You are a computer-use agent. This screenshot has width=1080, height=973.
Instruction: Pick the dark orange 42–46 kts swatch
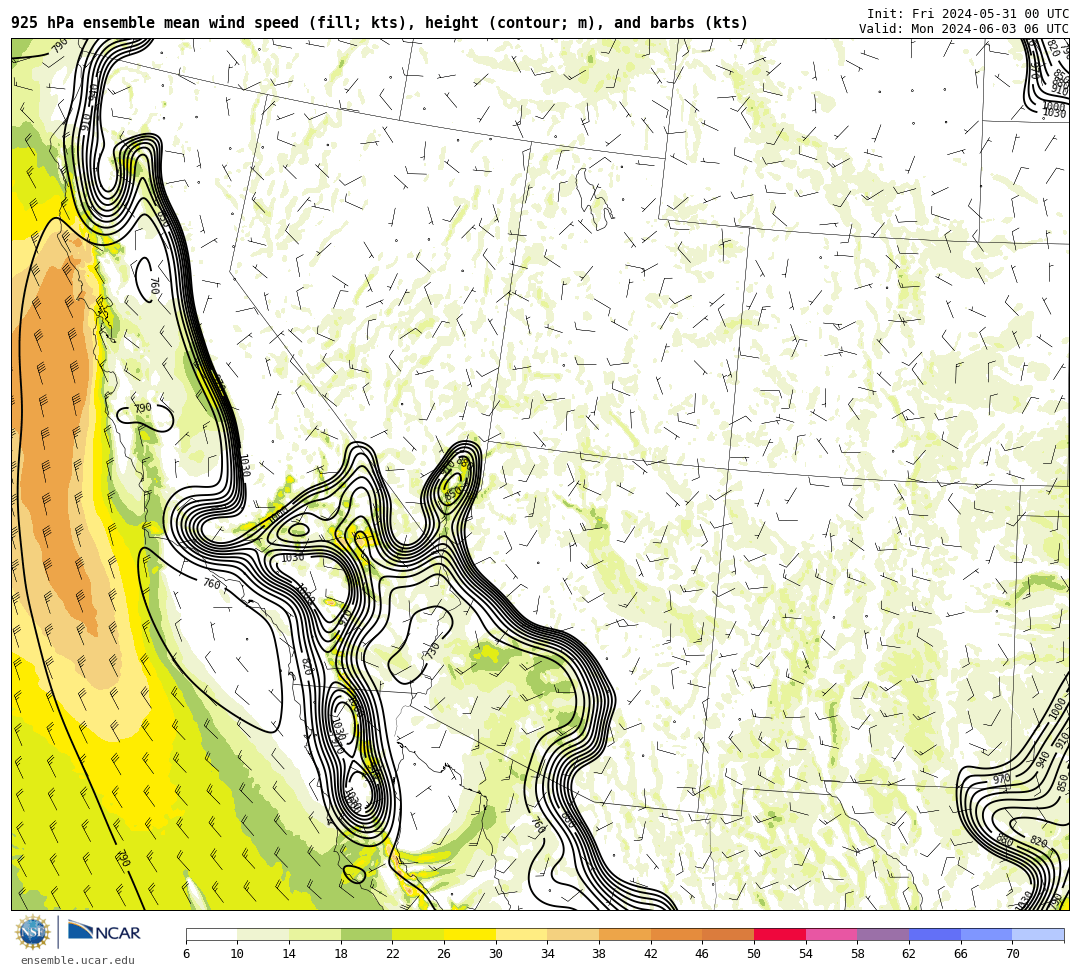tap(676, 934)
